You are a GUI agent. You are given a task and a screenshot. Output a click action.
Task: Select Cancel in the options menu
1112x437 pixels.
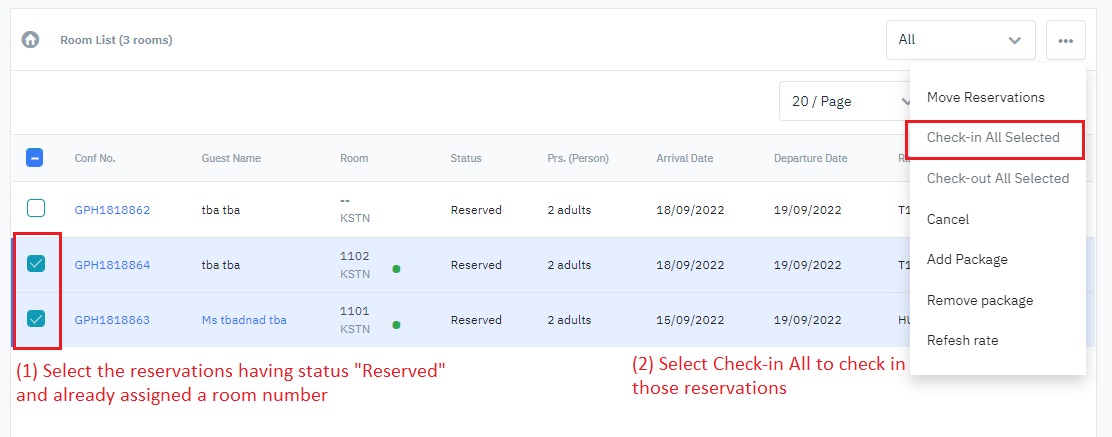click(948, 219)
